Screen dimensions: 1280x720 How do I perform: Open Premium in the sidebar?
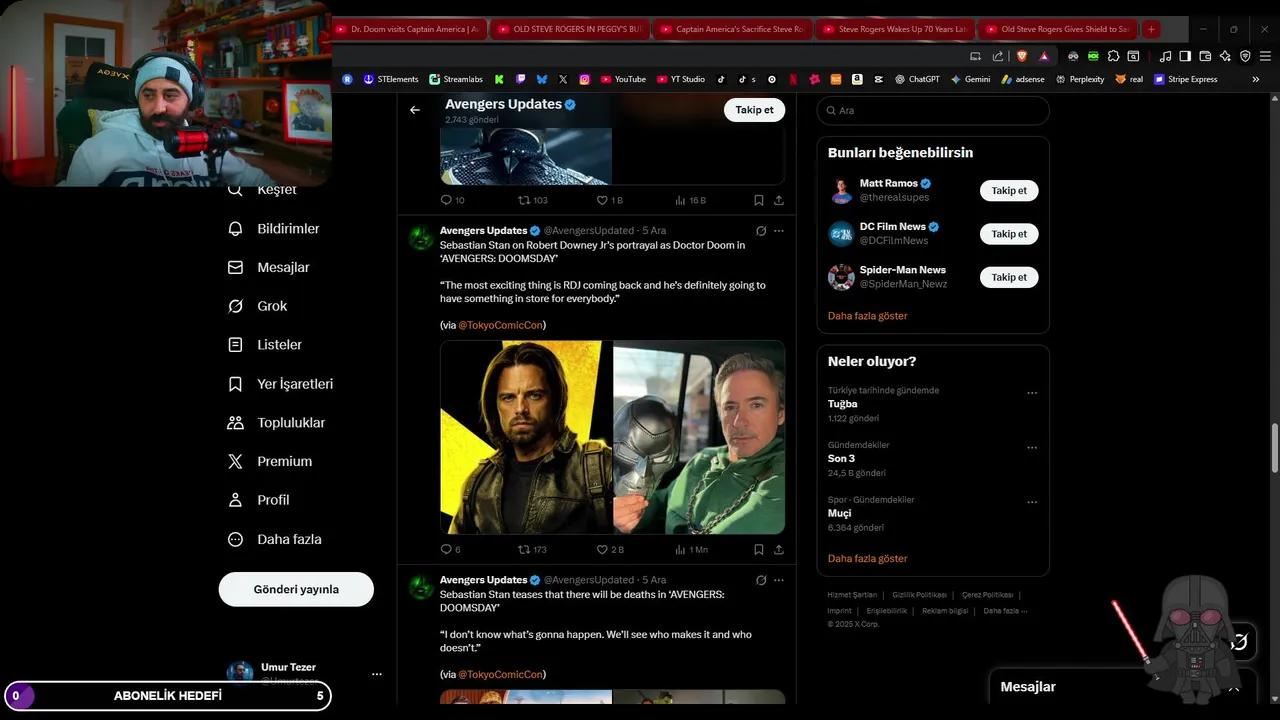coord(270,461)
